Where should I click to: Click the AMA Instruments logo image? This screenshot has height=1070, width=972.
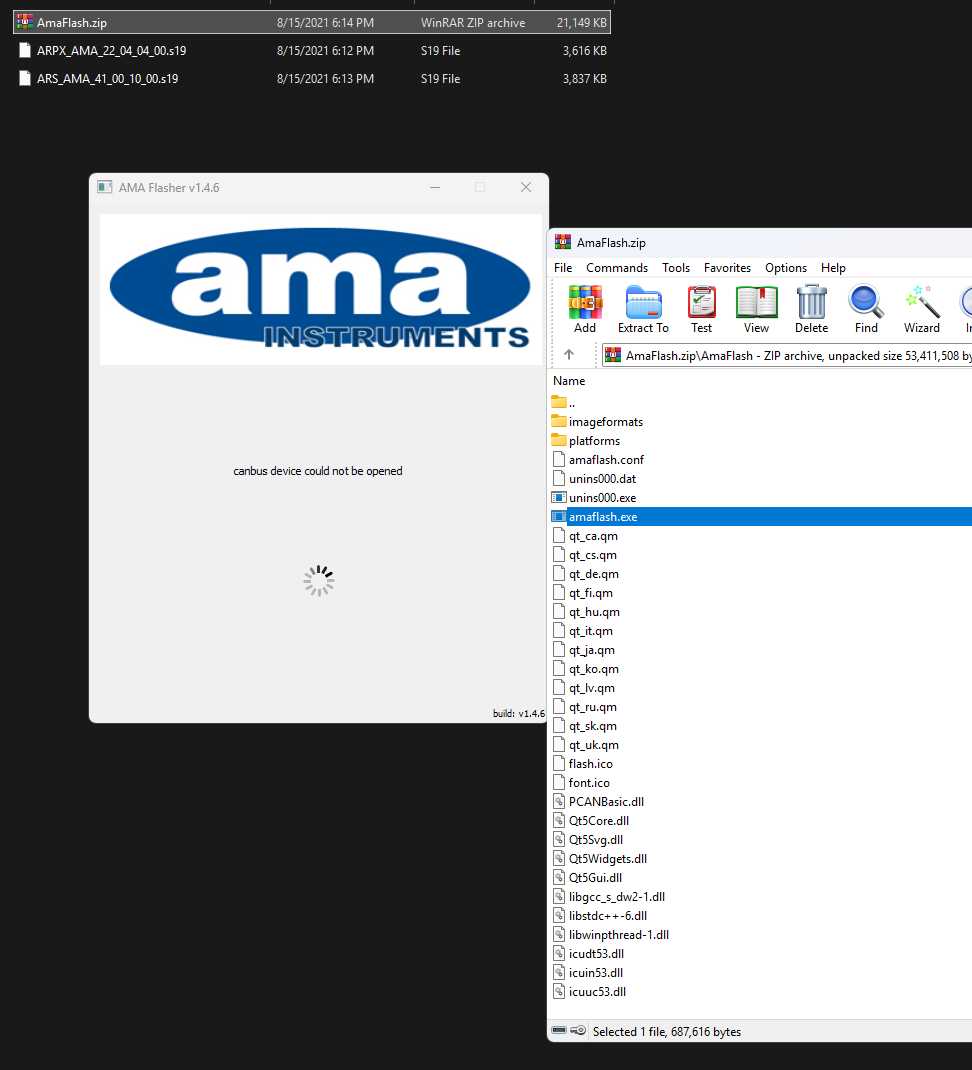(320, 289)
